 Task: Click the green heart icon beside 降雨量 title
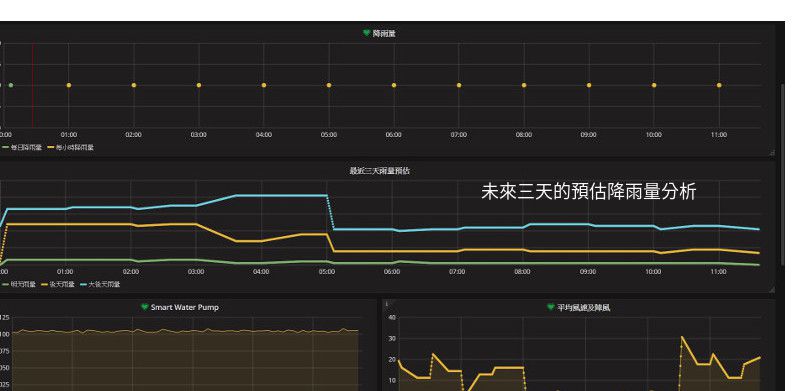[366, 33]
